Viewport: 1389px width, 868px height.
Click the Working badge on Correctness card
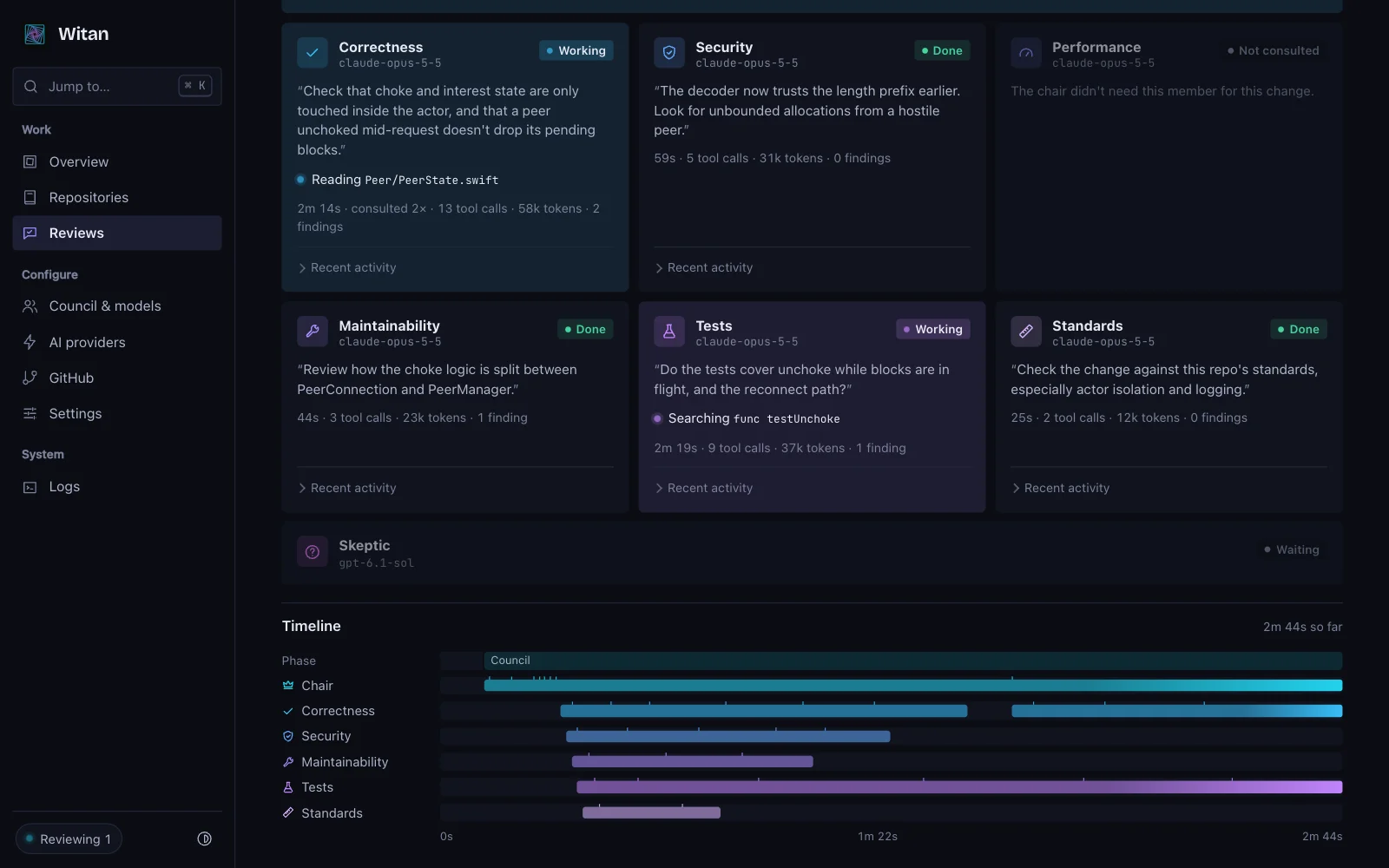pos(576,50)
